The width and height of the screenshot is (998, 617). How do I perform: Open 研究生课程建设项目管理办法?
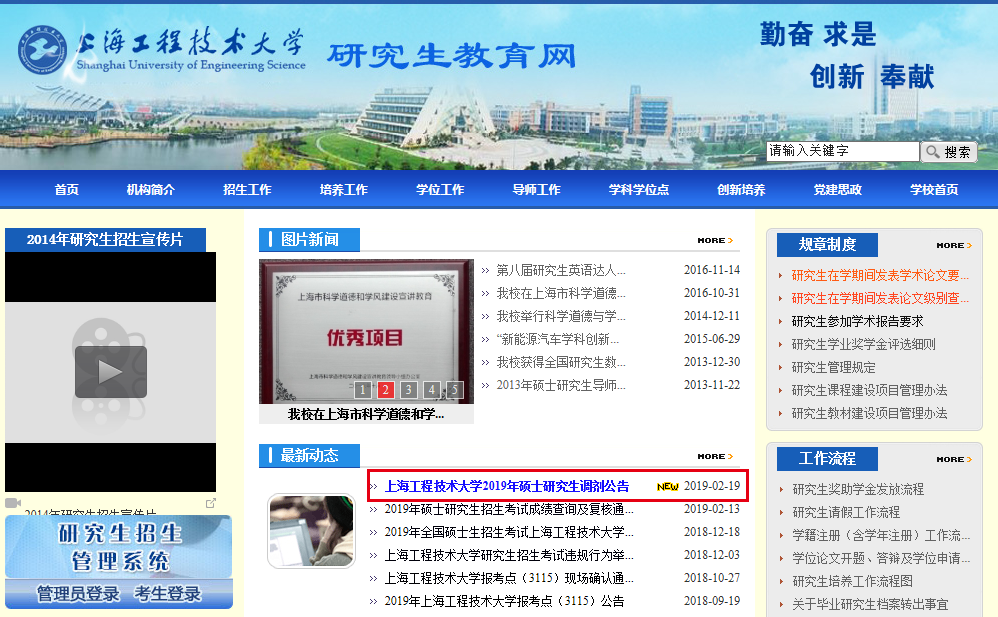(x=869, y=390)
